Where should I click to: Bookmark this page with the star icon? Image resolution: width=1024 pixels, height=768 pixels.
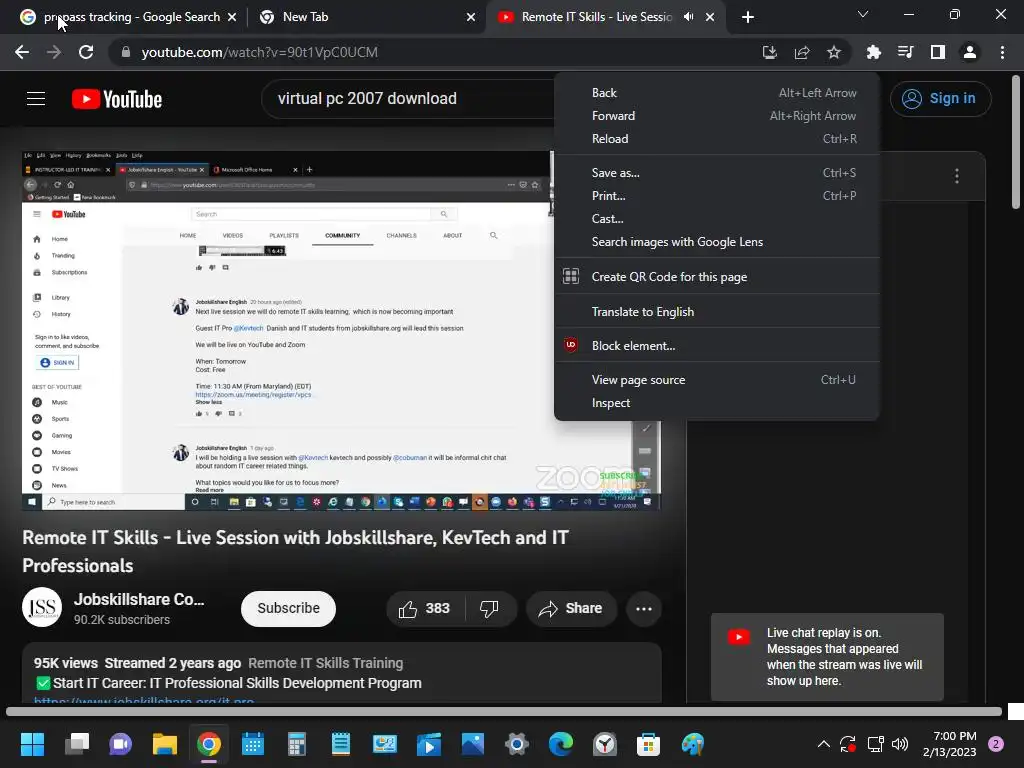point(834,52)
